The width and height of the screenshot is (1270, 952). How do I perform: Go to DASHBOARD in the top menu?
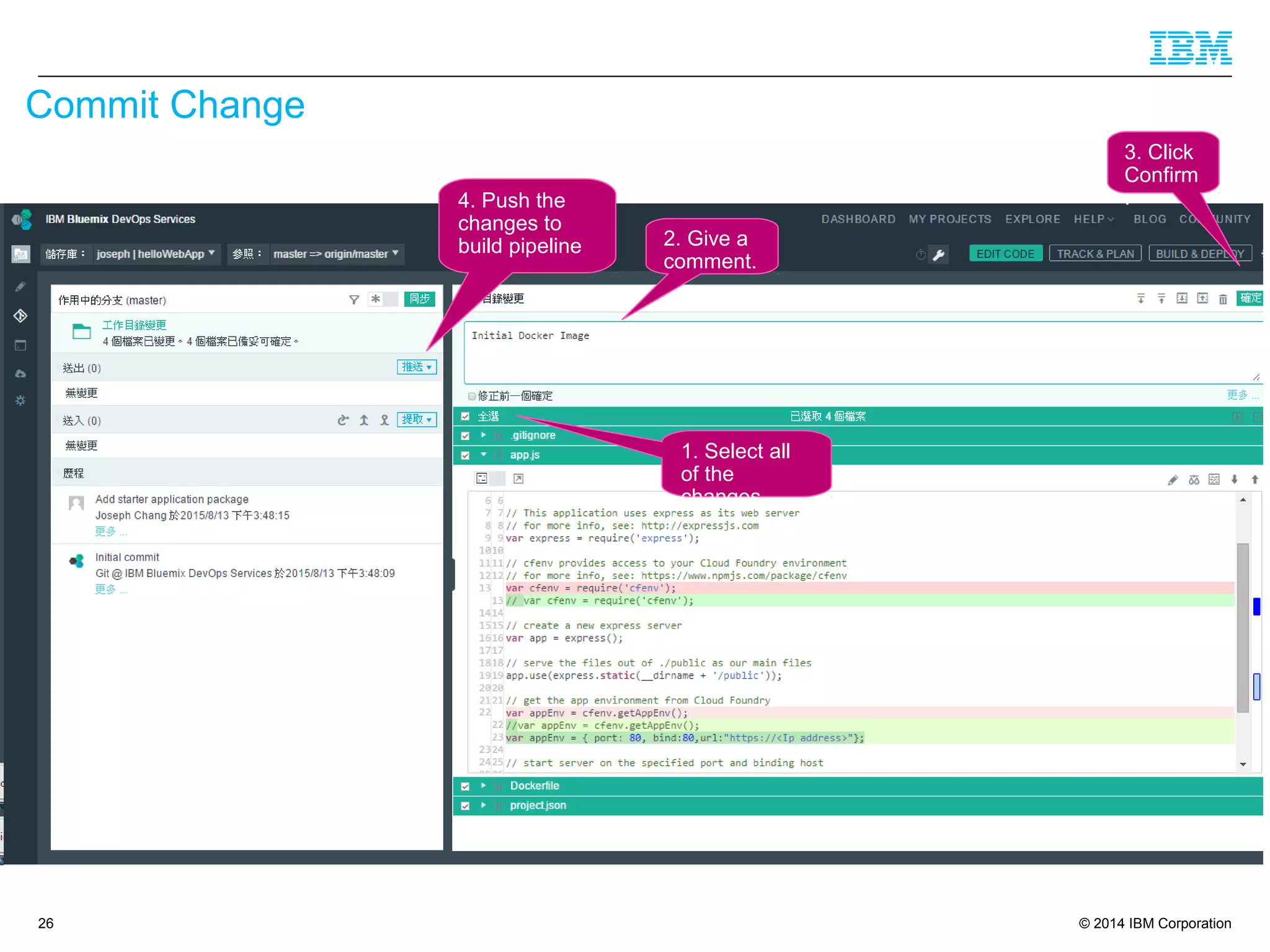[x=858, y=219]
